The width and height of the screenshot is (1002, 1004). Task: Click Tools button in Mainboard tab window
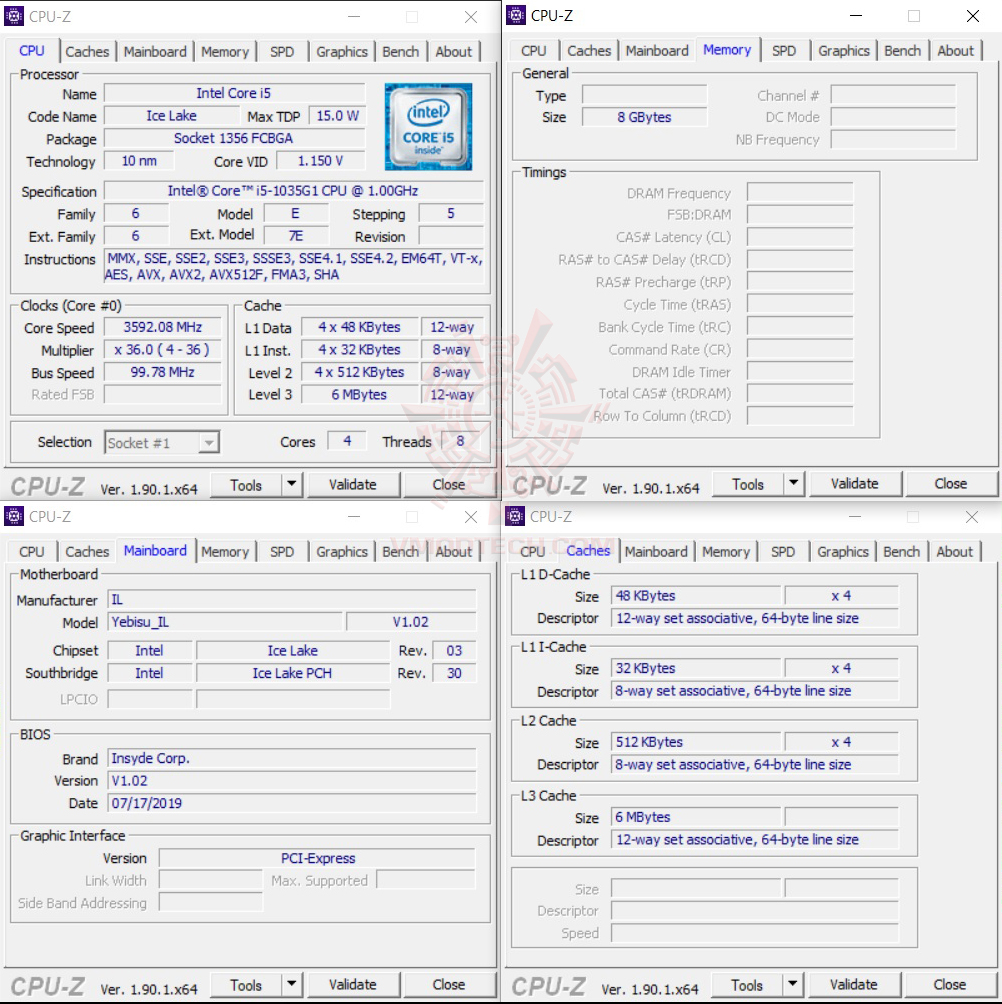(246, 984)
